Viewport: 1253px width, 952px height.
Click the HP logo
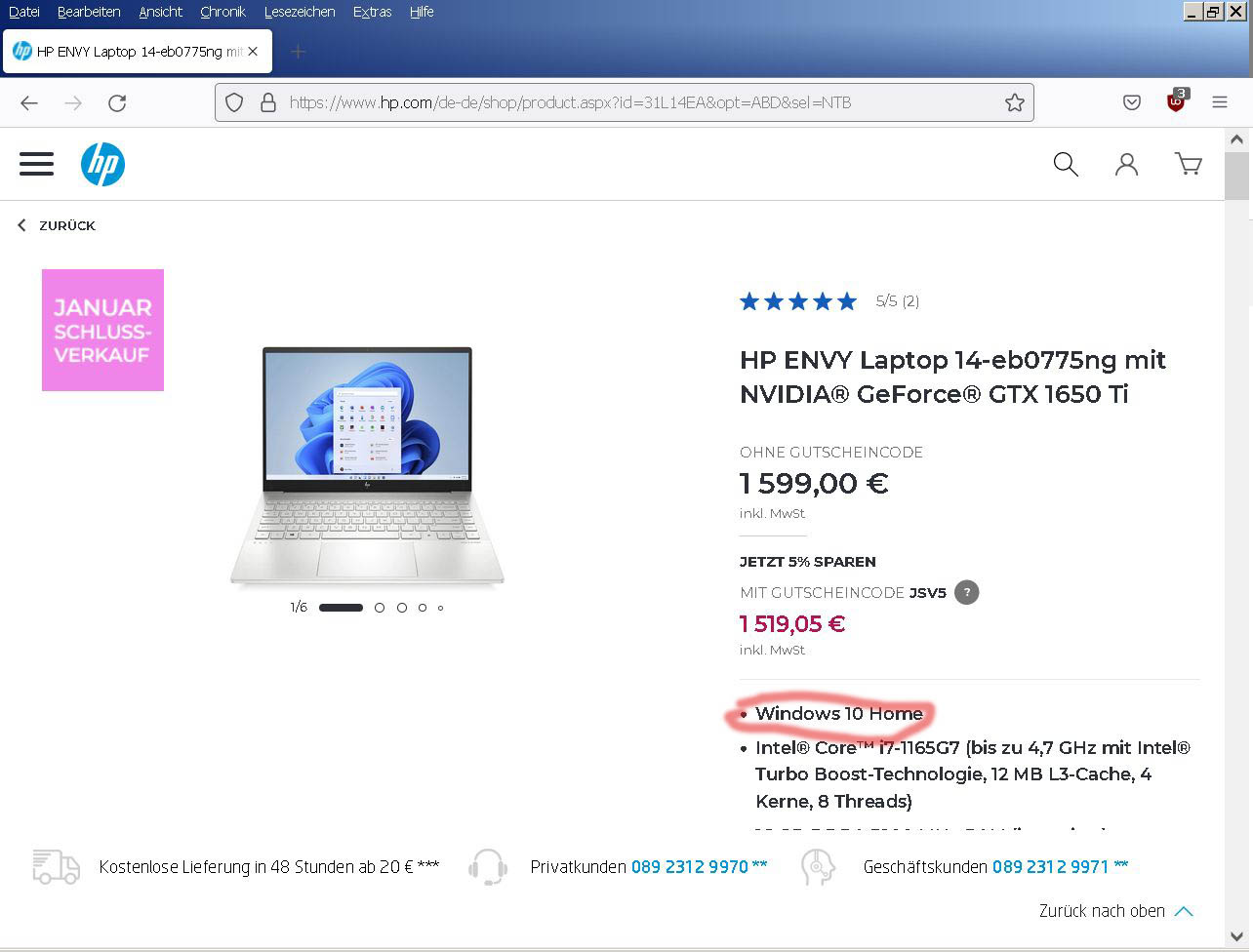tap(102, 164)
